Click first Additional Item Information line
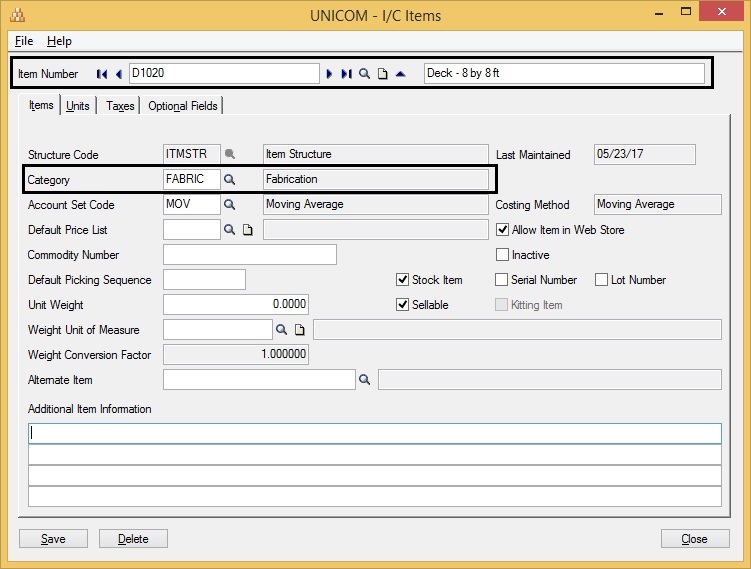Screen dimensions: 751x569 375,433
